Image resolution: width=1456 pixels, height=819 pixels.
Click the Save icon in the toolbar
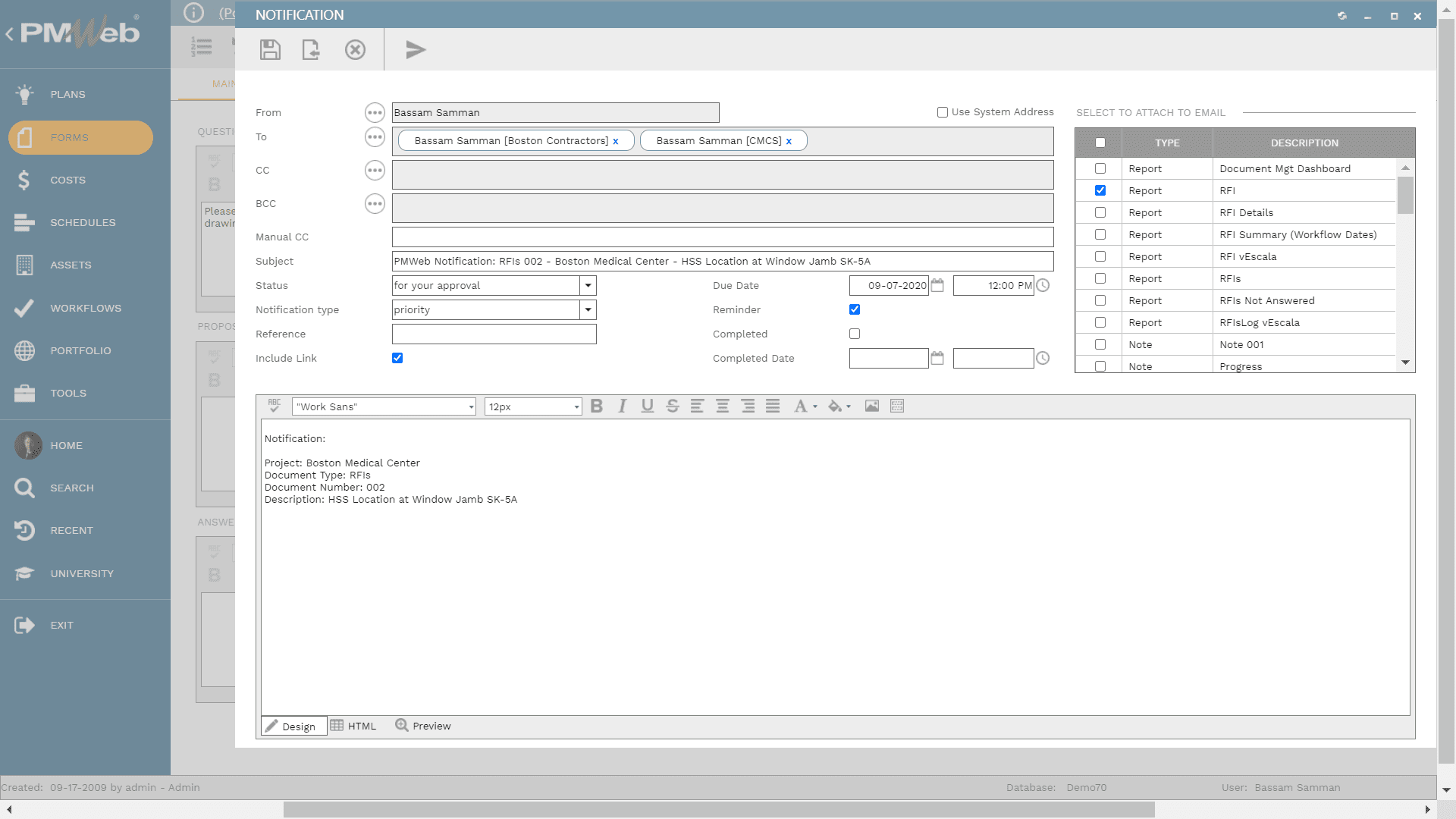[x=270, y=49]
